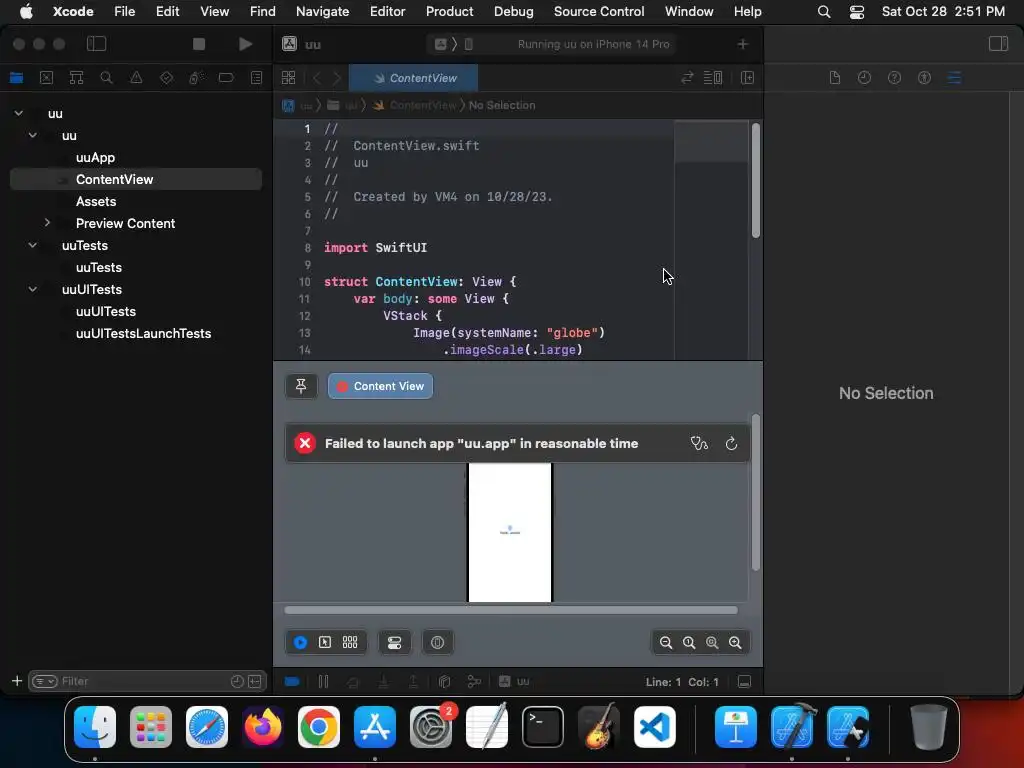Open preview on device button

pyautogui.click(x=438, y=643)
